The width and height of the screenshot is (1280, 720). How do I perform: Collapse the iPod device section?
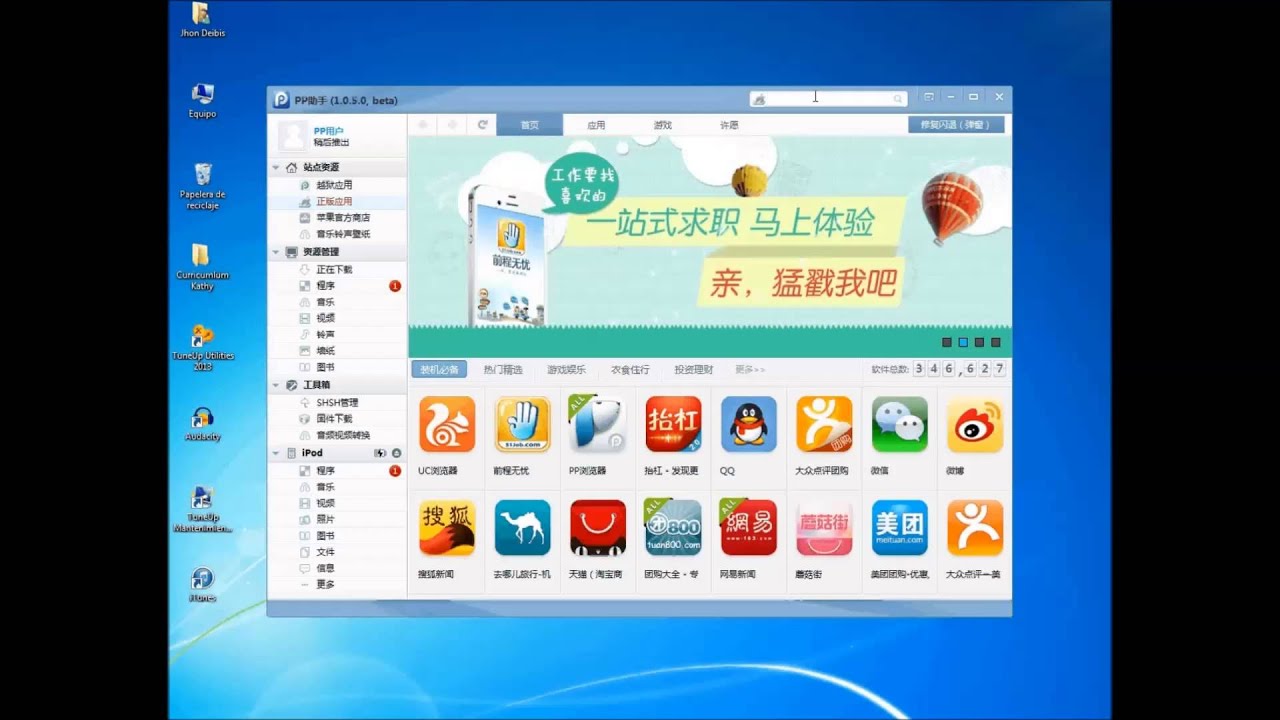pos(276,453)
